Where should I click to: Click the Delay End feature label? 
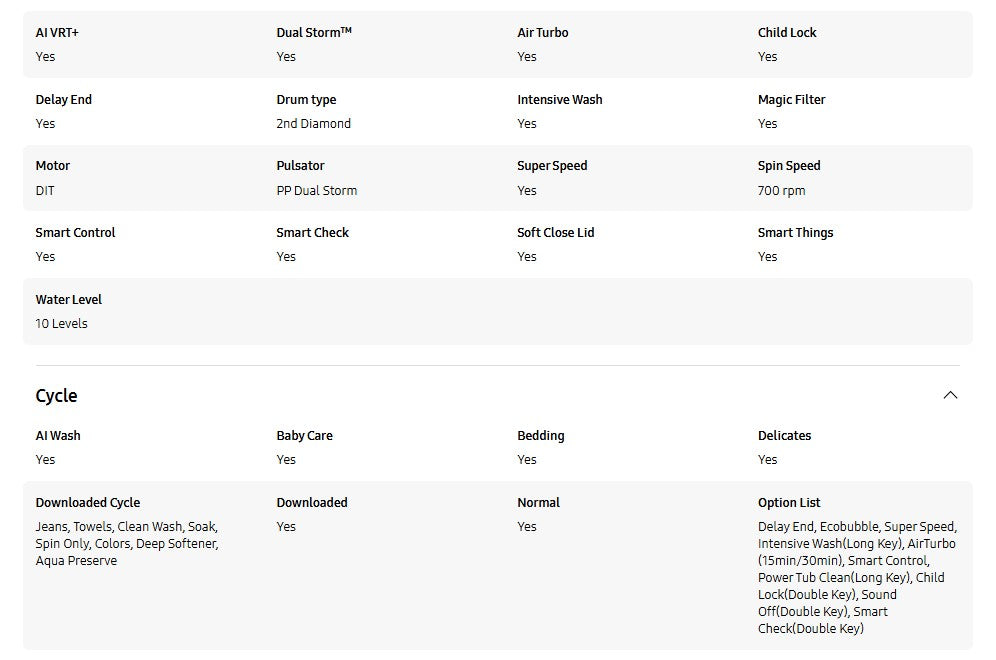(63, 99)
